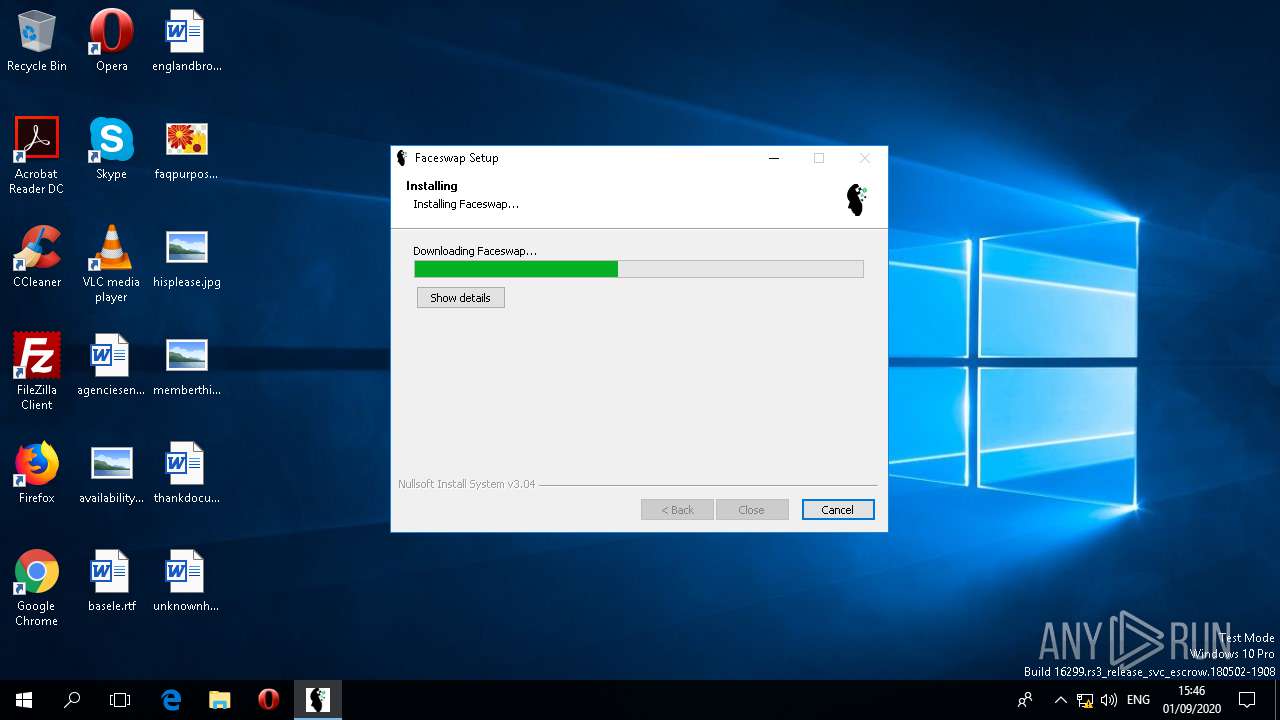Launch Firefox desktop shortcut

37,473
